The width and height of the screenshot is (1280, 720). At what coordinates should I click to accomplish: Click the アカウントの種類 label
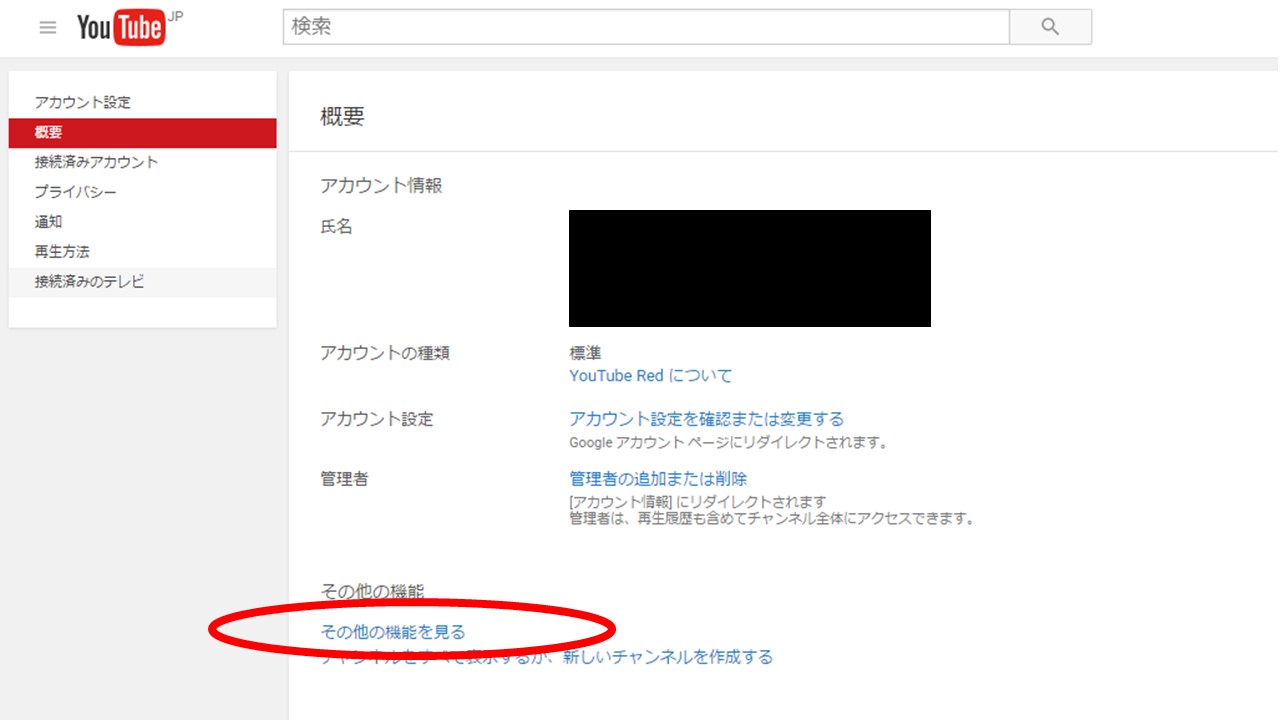pos(385,353)
